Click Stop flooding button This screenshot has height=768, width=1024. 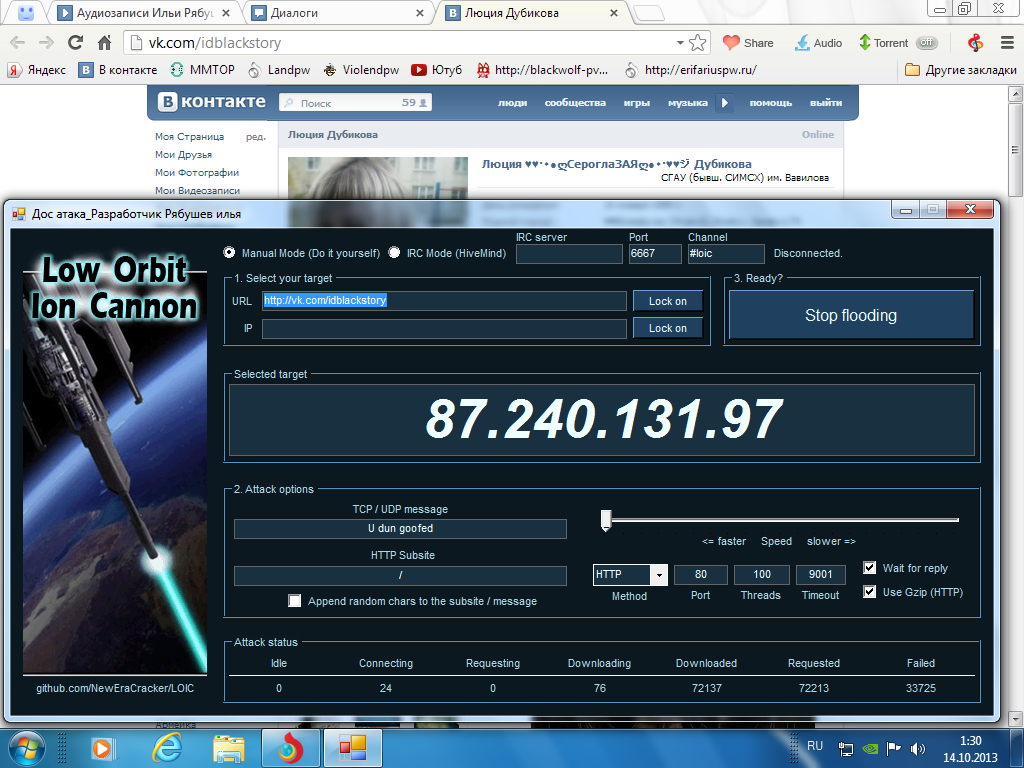point(851,315)
